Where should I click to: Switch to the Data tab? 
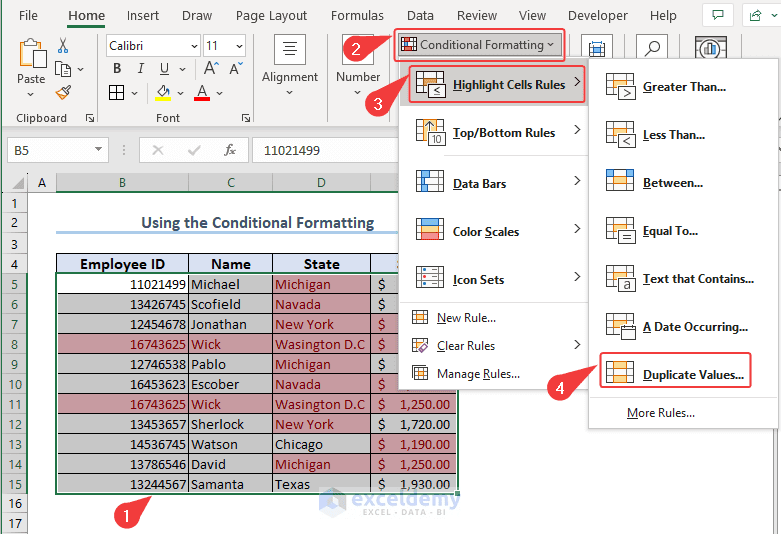(420, 15)
